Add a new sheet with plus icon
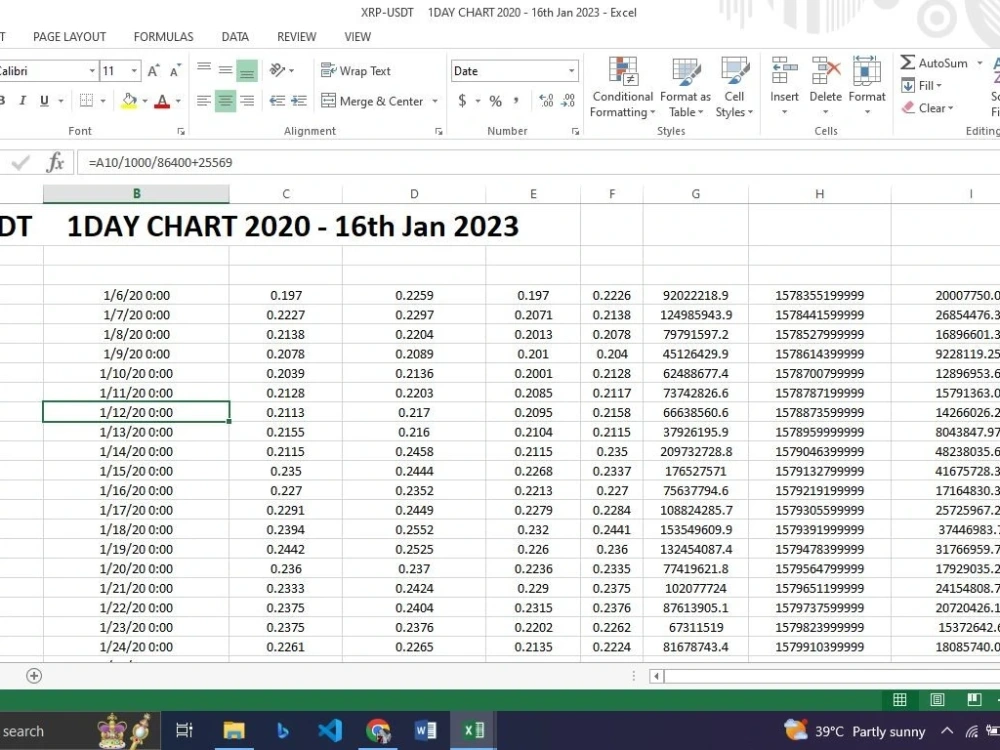Screen dimensions: 1000x750 point(34,675)
